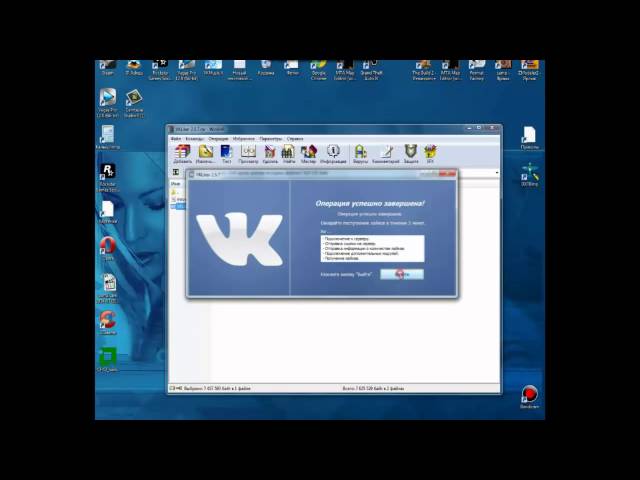Open the Favorites (Избранное) menu in WinRAR
Image resolution: width=640 pixels, height=480 pixels.
[244, 139]
